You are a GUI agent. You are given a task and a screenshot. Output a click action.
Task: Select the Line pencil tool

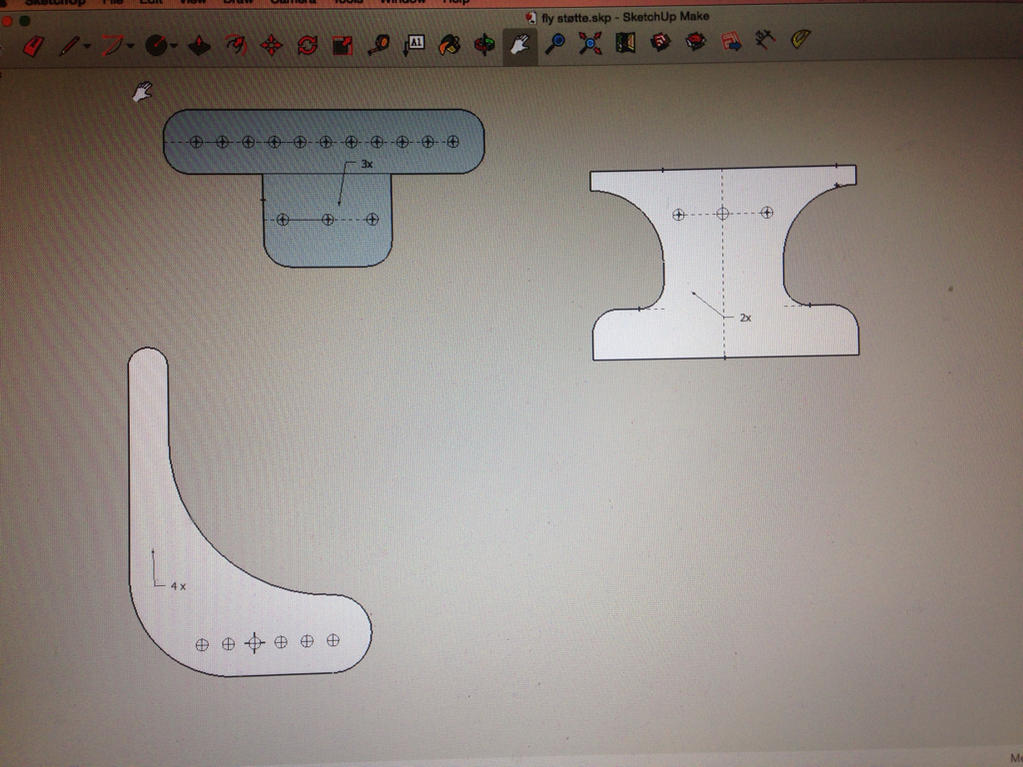coord(68,45)
